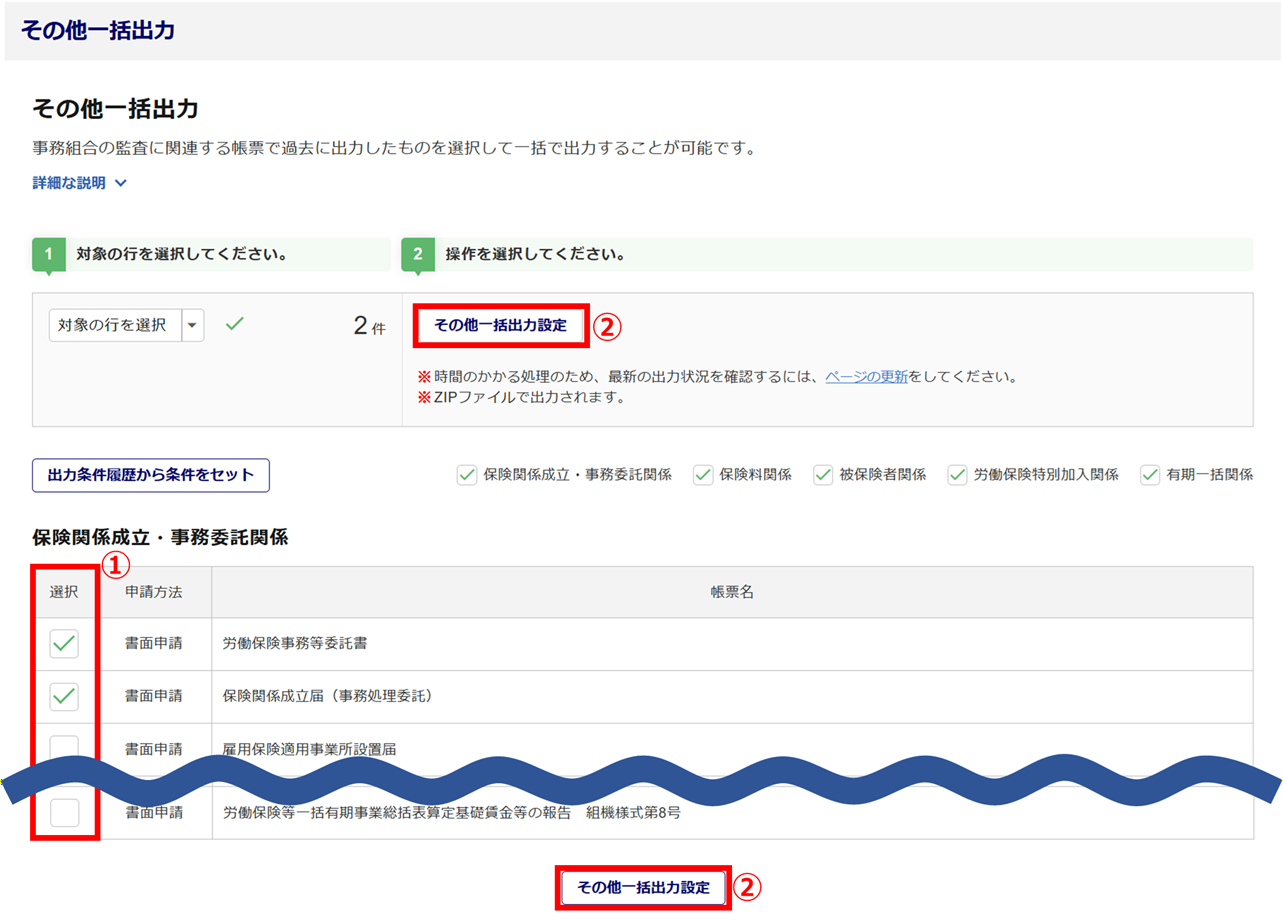Click the green step 2 number badge
Viewport: 1283px width, 924px height.
click(417, 255)
